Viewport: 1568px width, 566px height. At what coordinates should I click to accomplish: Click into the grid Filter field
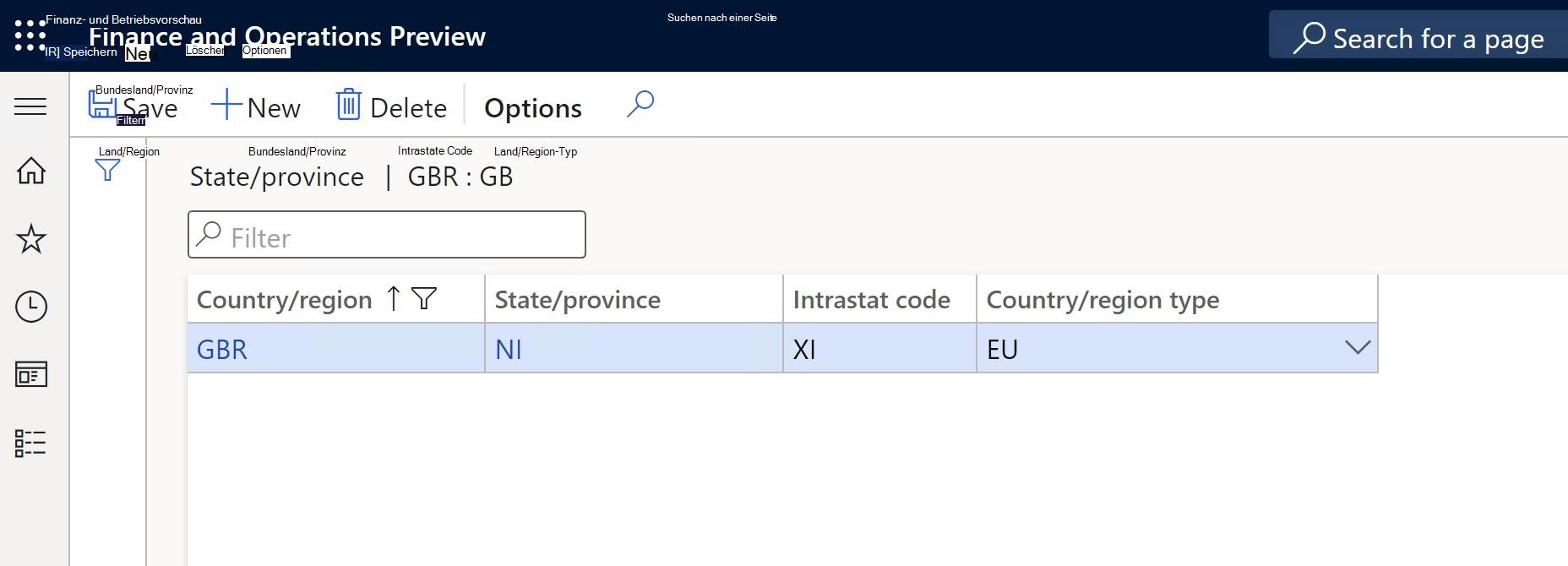(x=387, y=235)
